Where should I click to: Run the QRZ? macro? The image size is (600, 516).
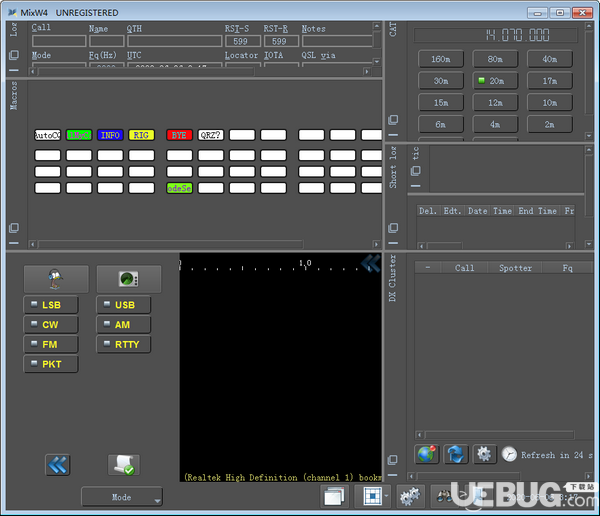point(210,135)
